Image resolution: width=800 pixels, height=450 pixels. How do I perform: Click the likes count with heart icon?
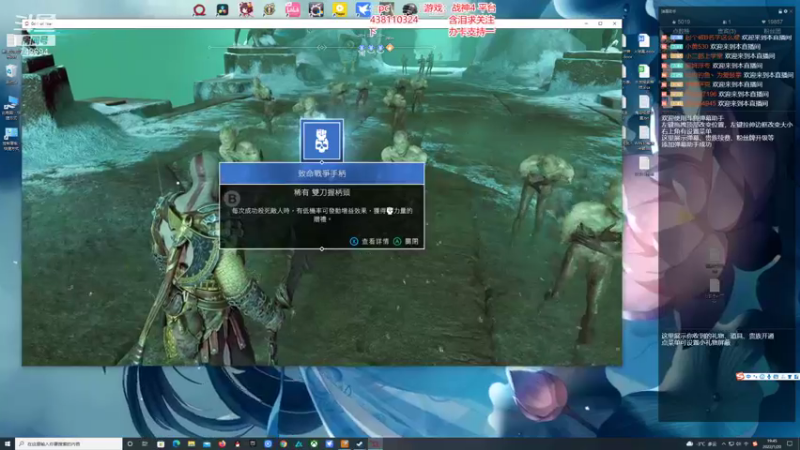[772, 22]
